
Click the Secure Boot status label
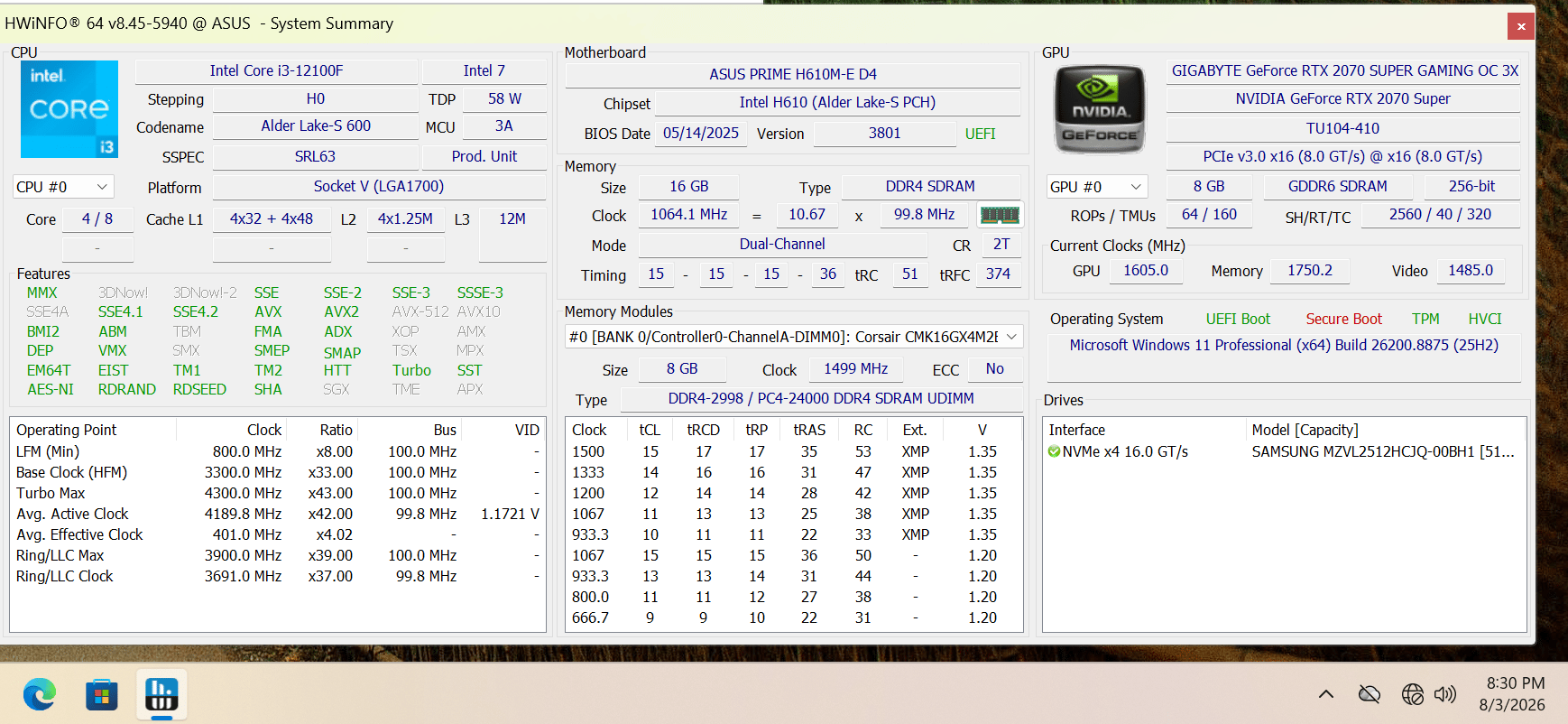pos(1343,319)
